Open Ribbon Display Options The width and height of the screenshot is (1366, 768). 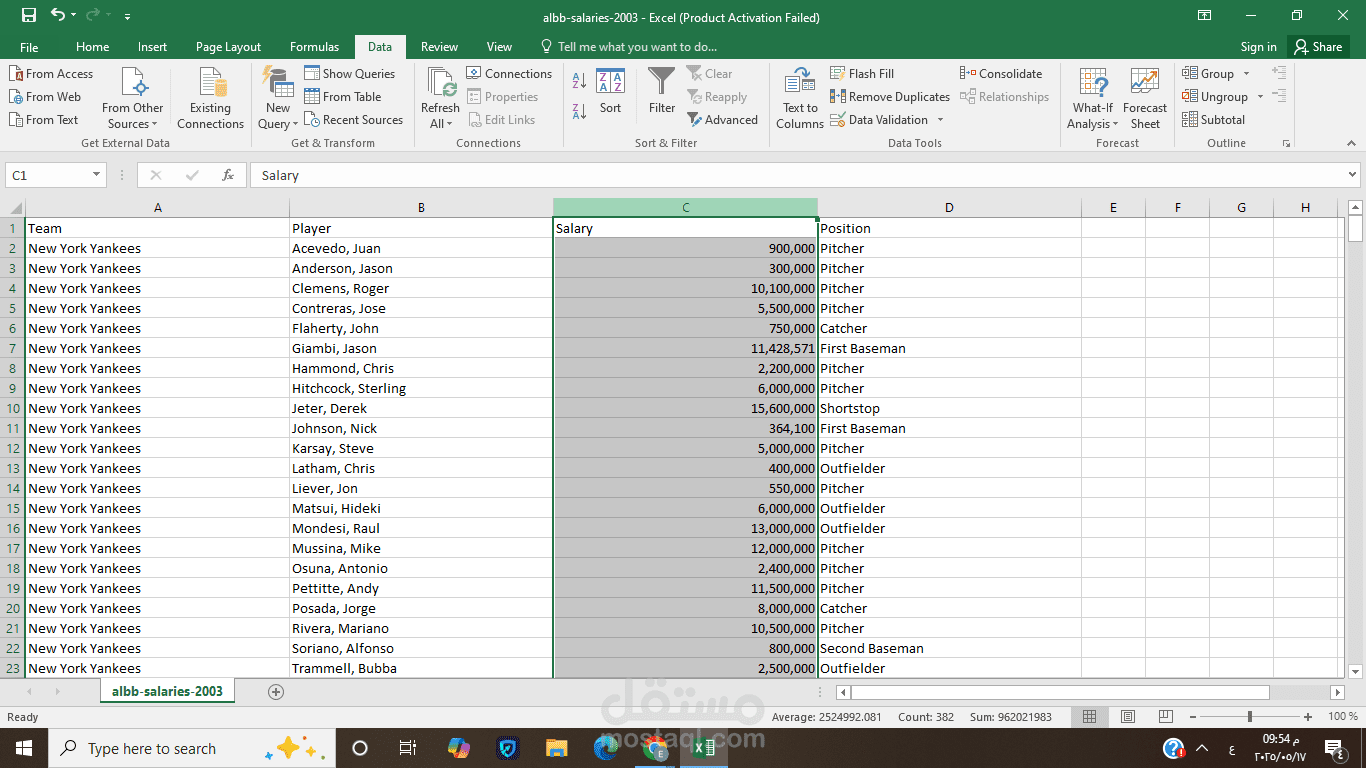(1205, 16)
